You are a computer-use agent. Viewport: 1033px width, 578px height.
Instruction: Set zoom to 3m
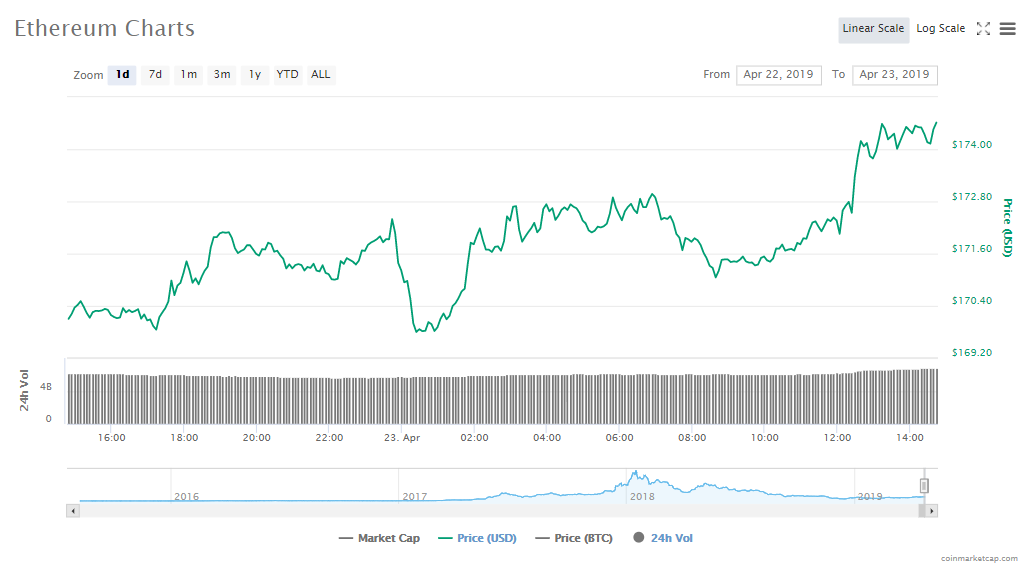click(x=222, y=74)
